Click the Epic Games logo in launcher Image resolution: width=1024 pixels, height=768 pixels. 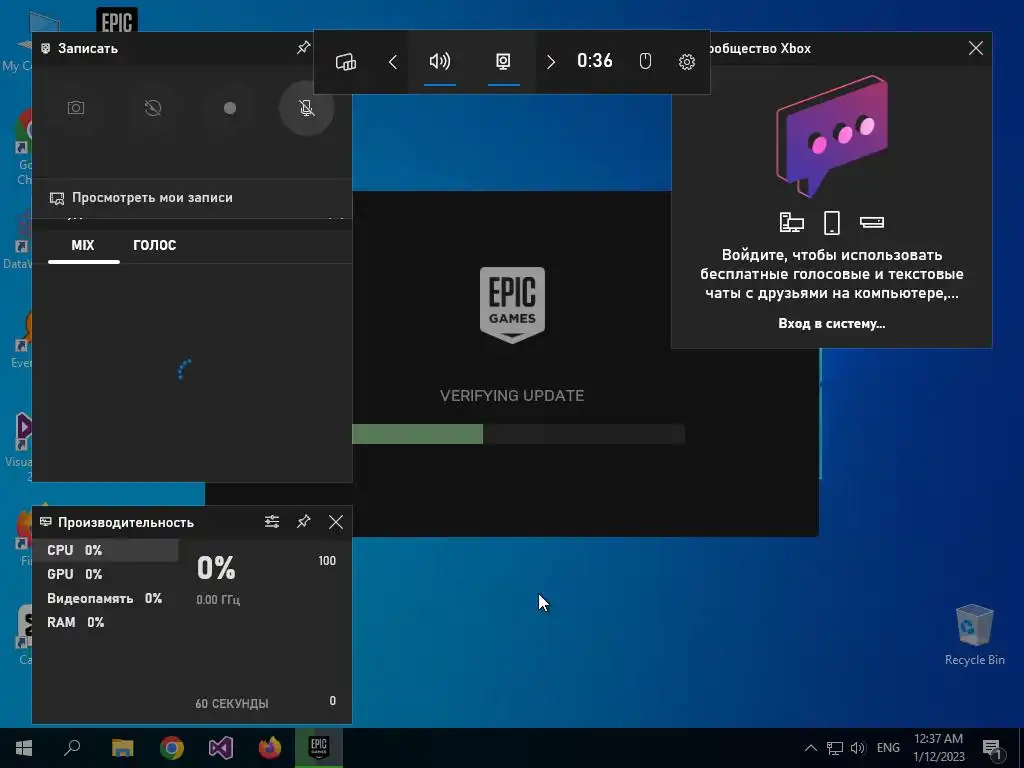pyautogui.click(x=512, y=304)
